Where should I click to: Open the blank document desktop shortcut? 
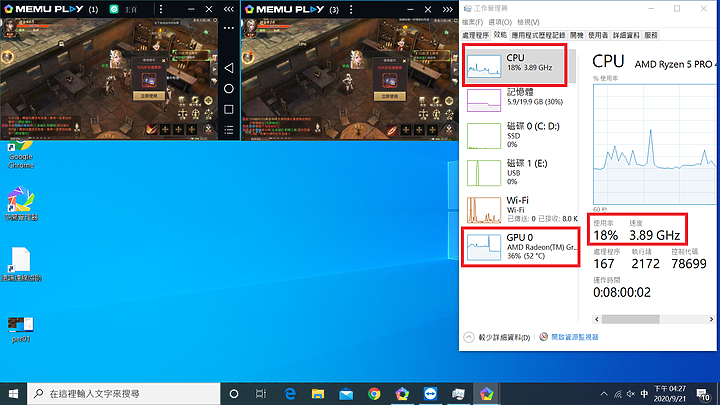click(21, 264)
